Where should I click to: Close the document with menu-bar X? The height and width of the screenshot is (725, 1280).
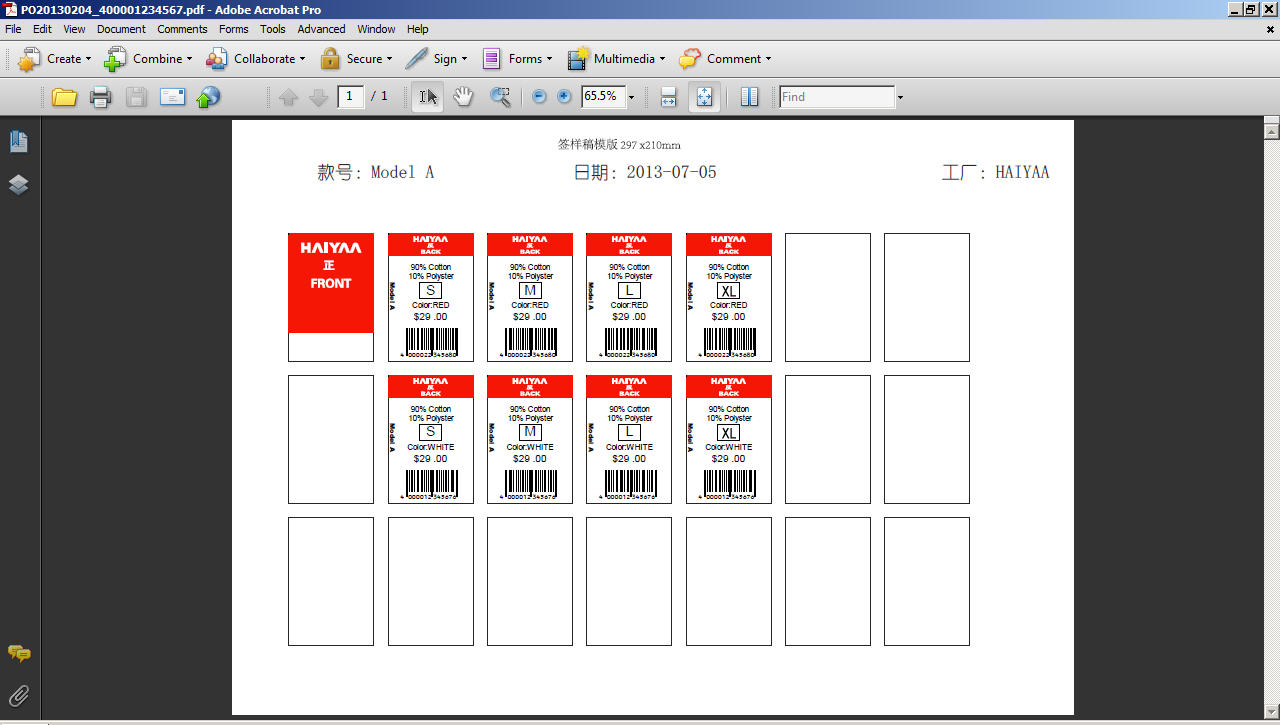click(x=1270, y=29)
